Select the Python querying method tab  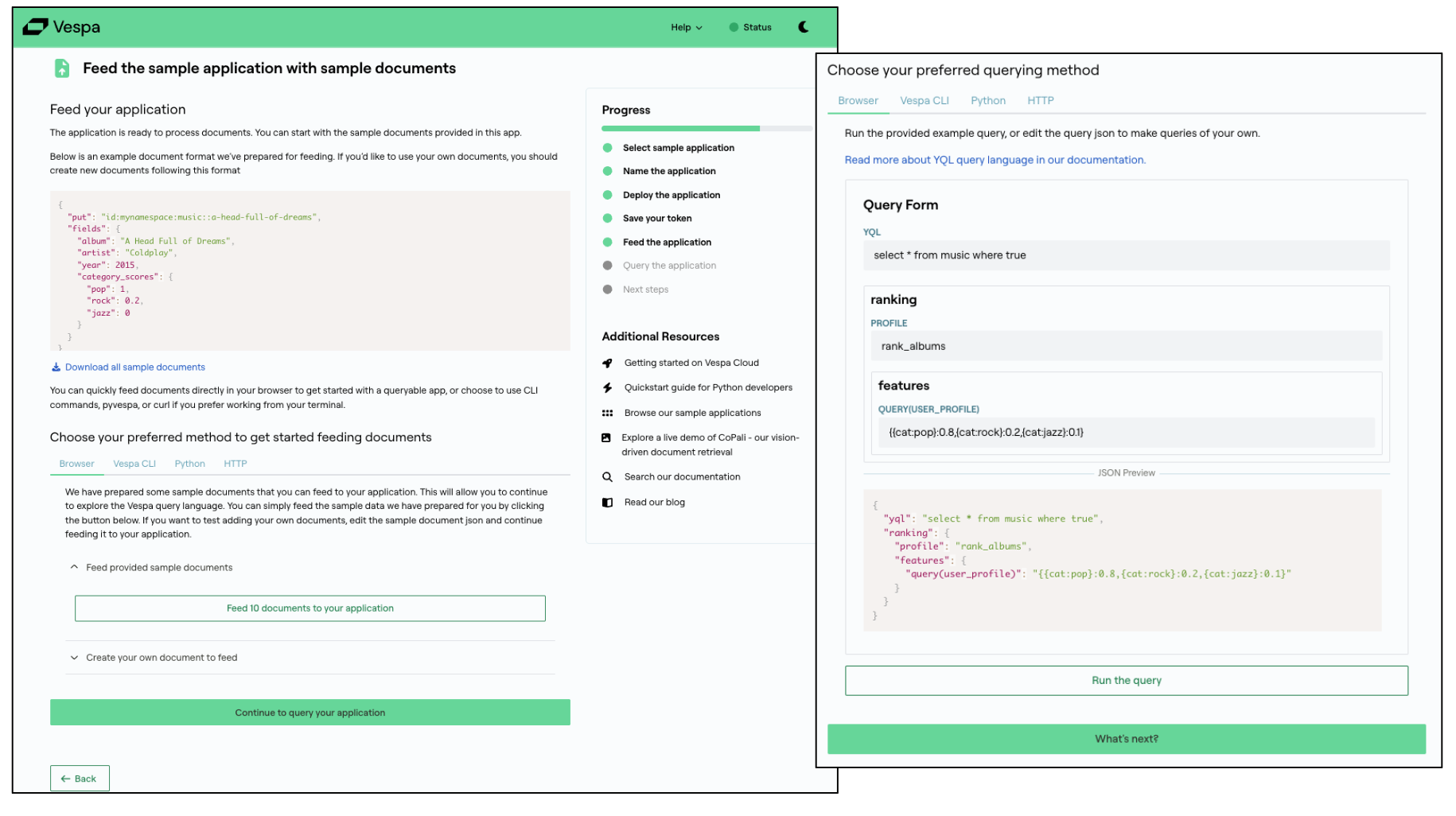click(x=987, y=100)
